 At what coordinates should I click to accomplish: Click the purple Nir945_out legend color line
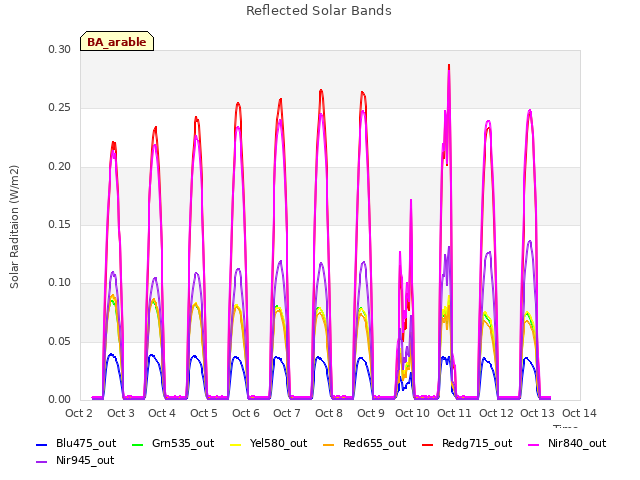point(42,461)
